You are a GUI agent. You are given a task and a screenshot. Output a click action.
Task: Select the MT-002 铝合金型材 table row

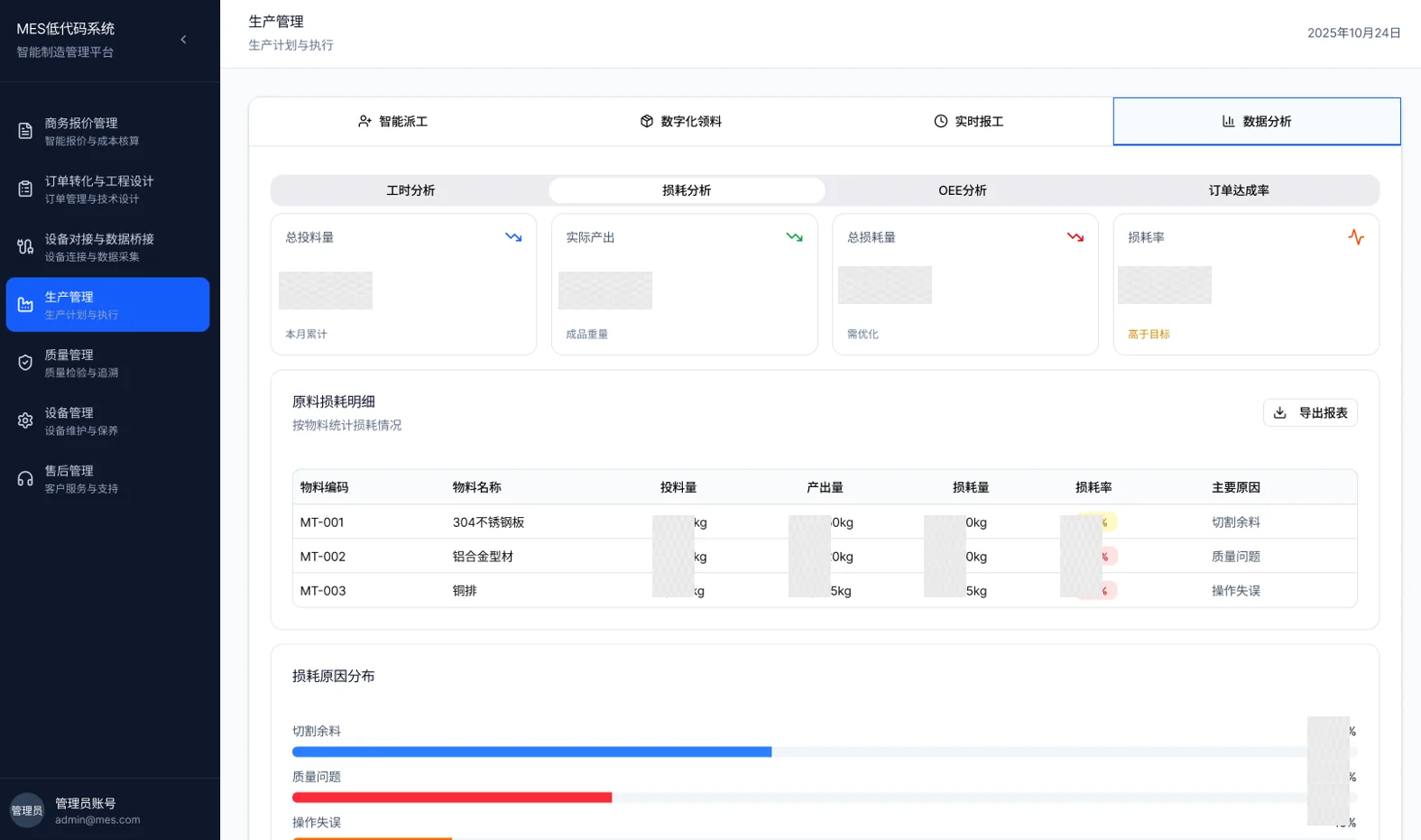click(825, 557)
